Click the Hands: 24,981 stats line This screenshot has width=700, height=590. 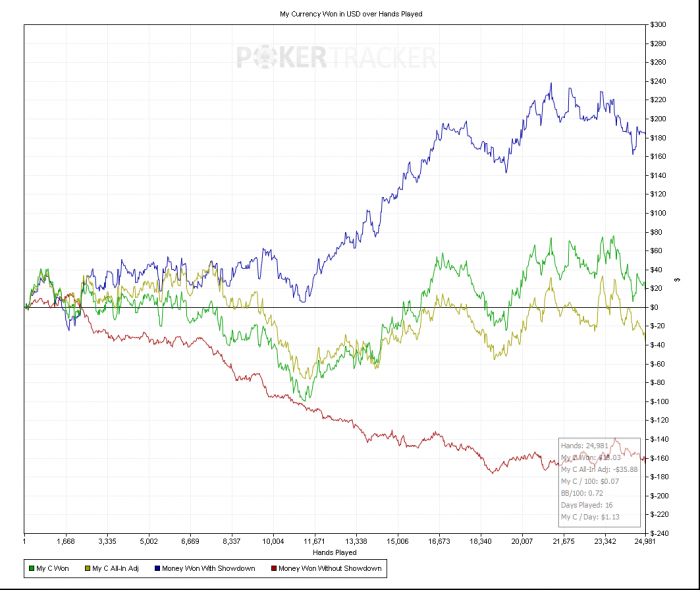[x=584, y=445]
